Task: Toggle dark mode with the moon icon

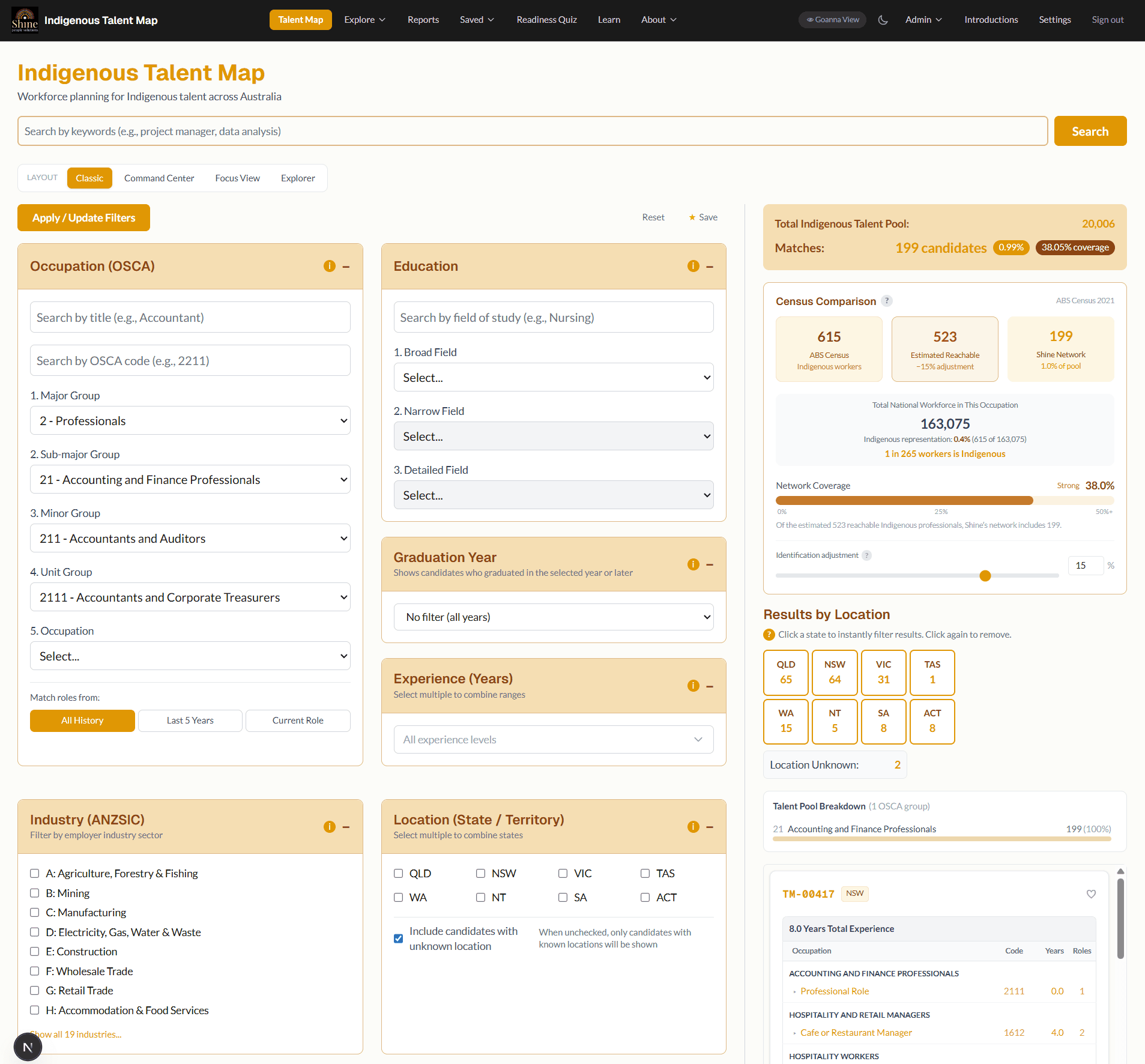Action: [x=883, y=20]
